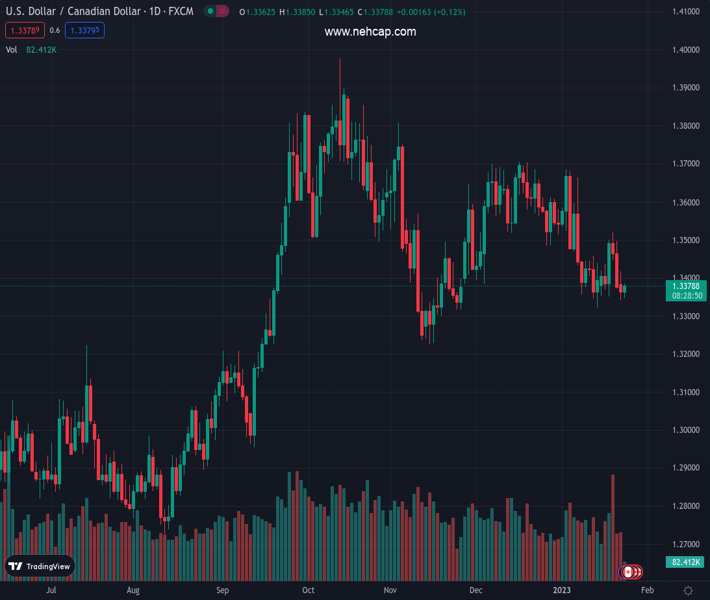The height and width of the screenshot is (600, 710).
Task: Click the Feb label on time axis
Action: click(647, 591)
